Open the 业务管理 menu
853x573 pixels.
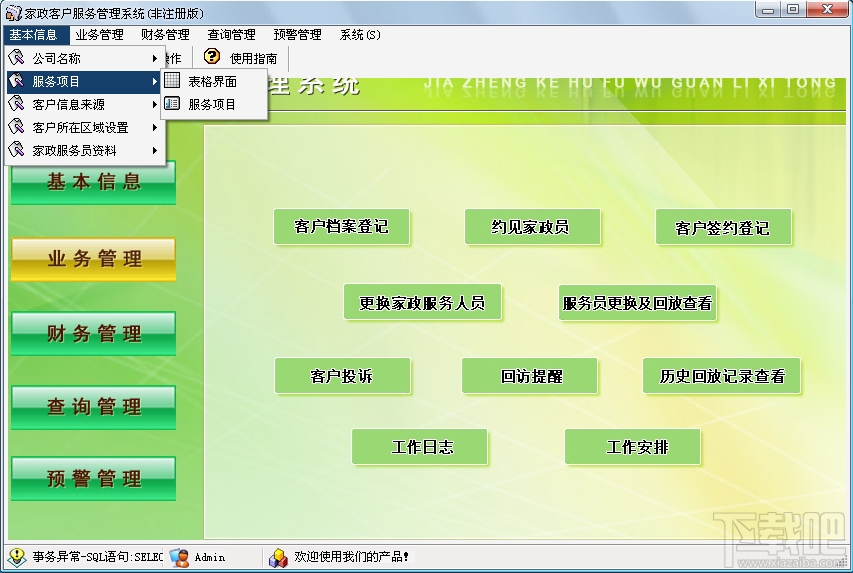pos(100,35)
